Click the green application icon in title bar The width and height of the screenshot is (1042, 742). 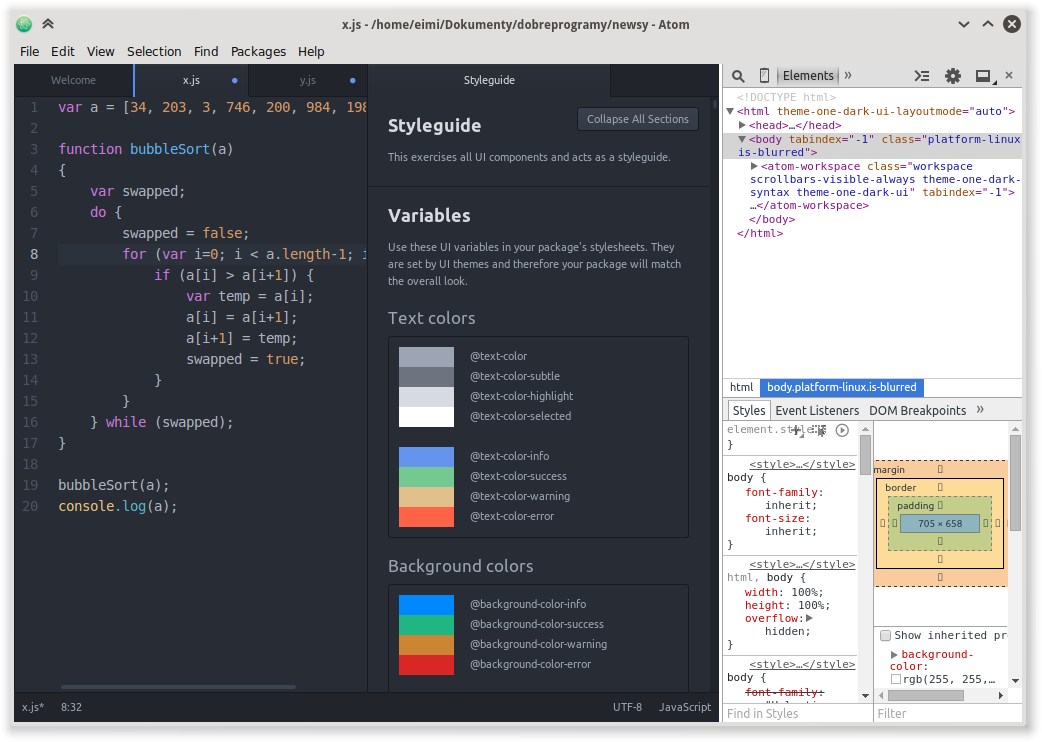point(24,25)
